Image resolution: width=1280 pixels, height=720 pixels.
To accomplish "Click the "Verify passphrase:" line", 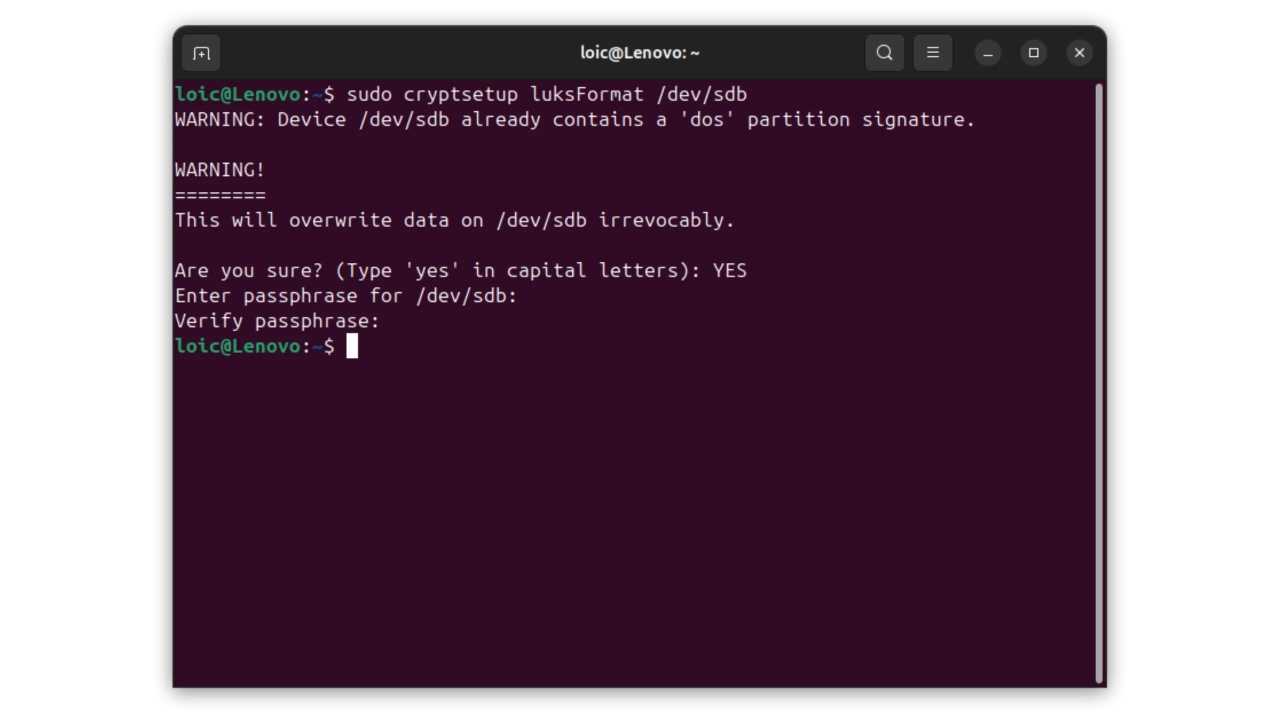I will pyautogui.click(x=277, y=321).
